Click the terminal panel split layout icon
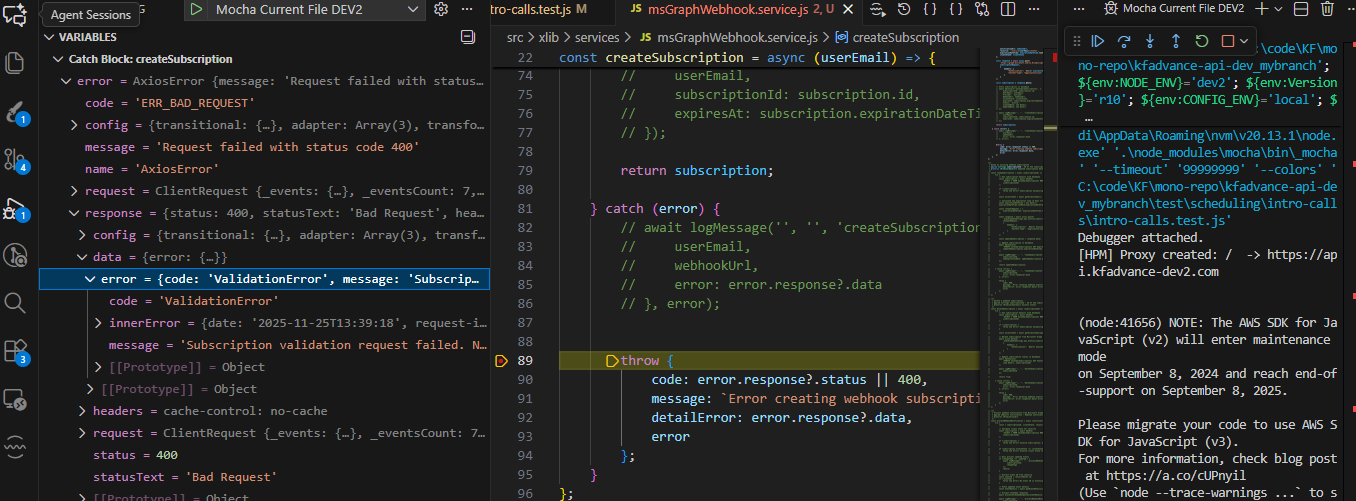The image size is (1356, 501). tap(1301, 9)
